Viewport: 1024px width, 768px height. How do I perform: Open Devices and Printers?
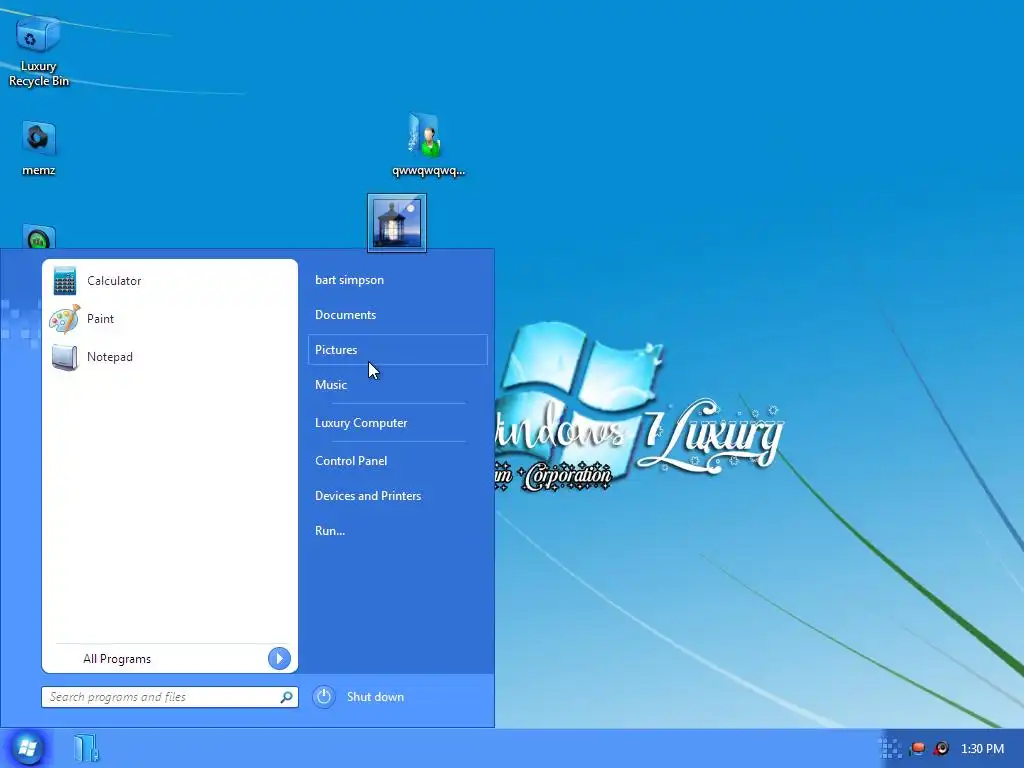pyautogui.click(x=397, y=496)
